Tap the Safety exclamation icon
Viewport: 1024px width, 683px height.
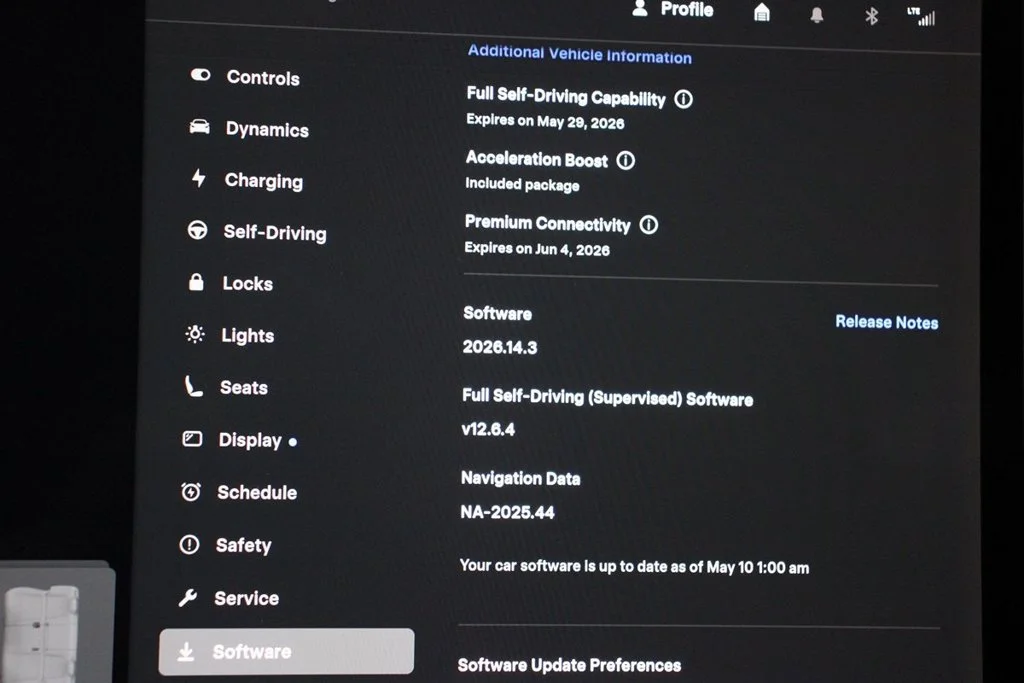click(x=189, y=544)
